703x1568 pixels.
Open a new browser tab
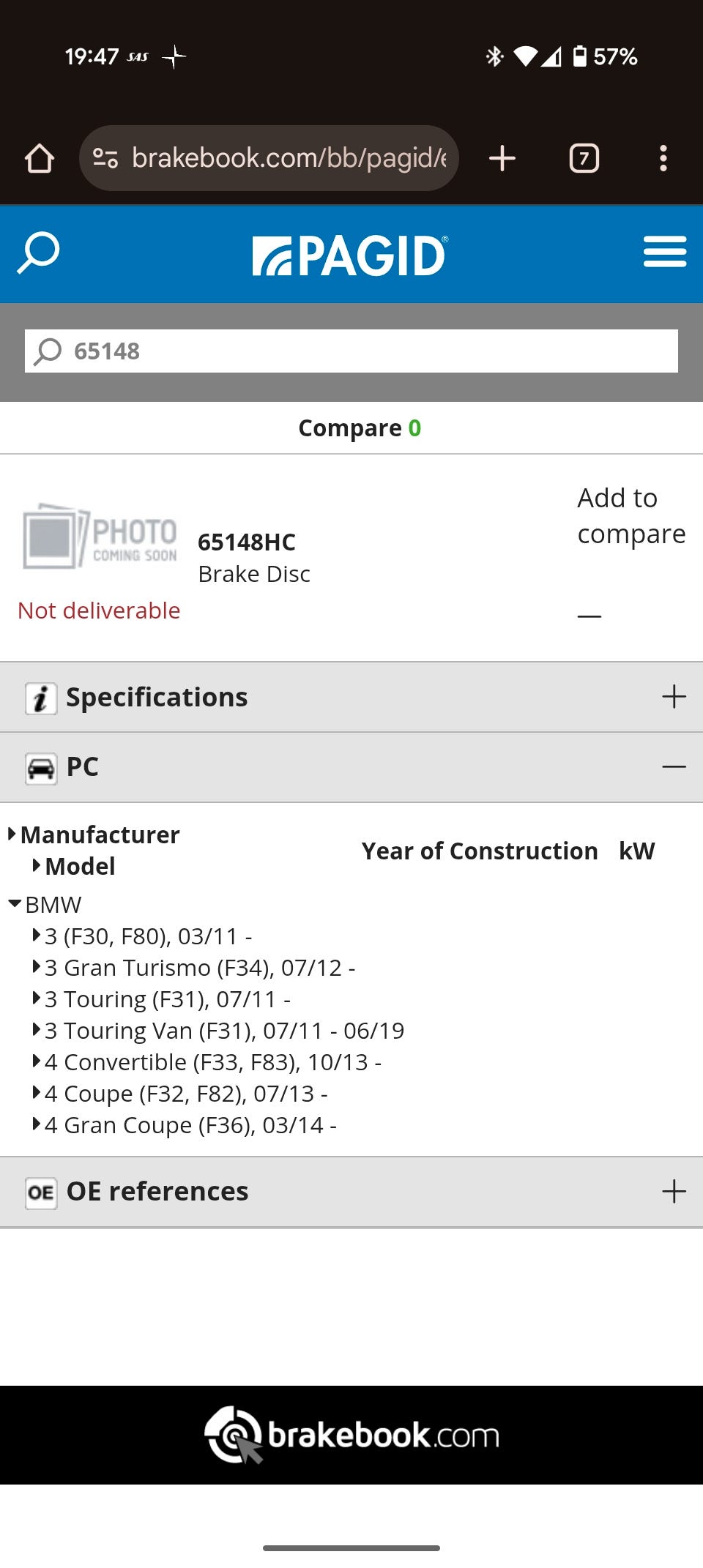point(502,158)
